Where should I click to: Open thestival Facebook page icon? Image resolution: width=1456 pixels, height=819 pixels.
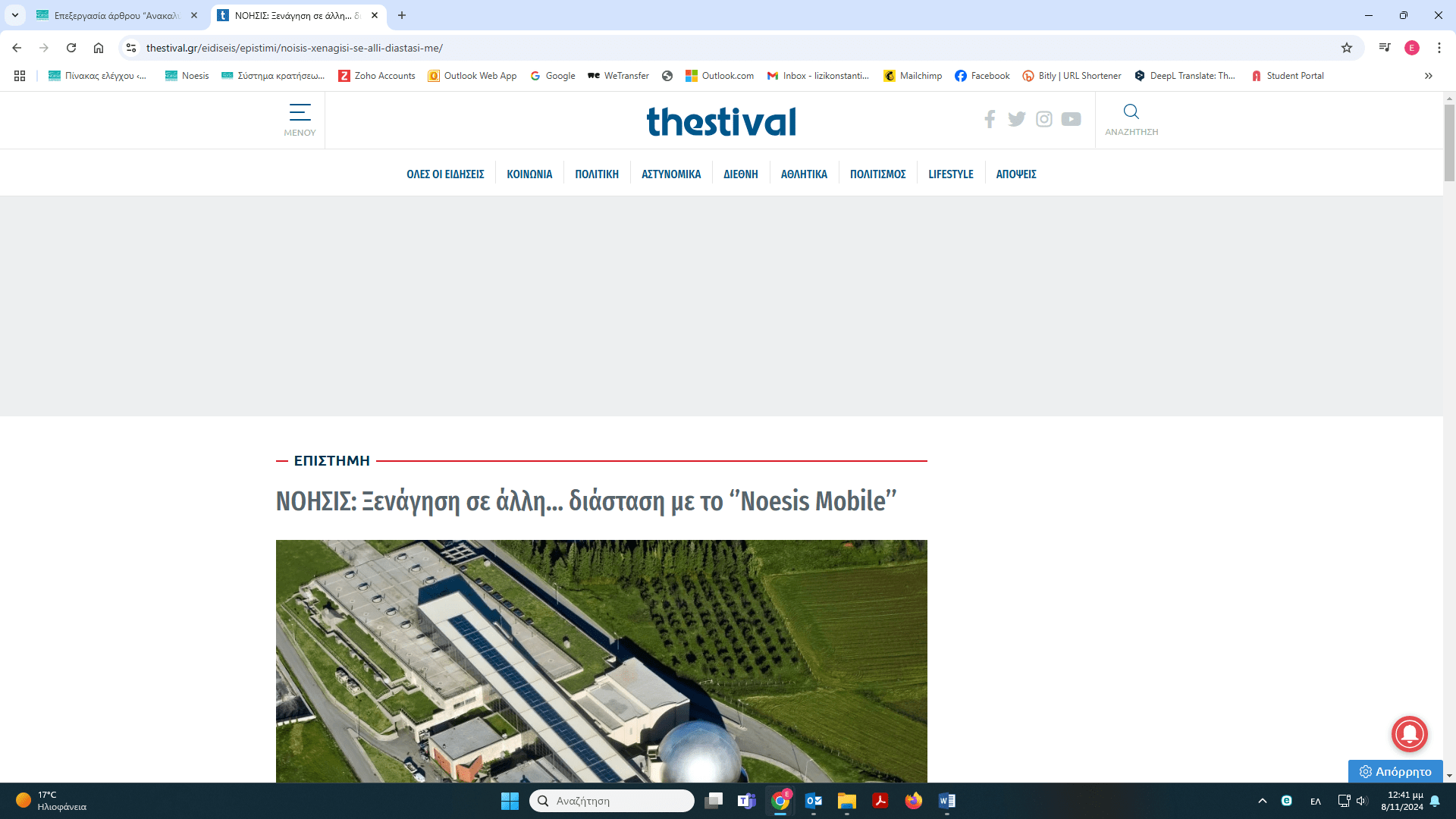990,119
